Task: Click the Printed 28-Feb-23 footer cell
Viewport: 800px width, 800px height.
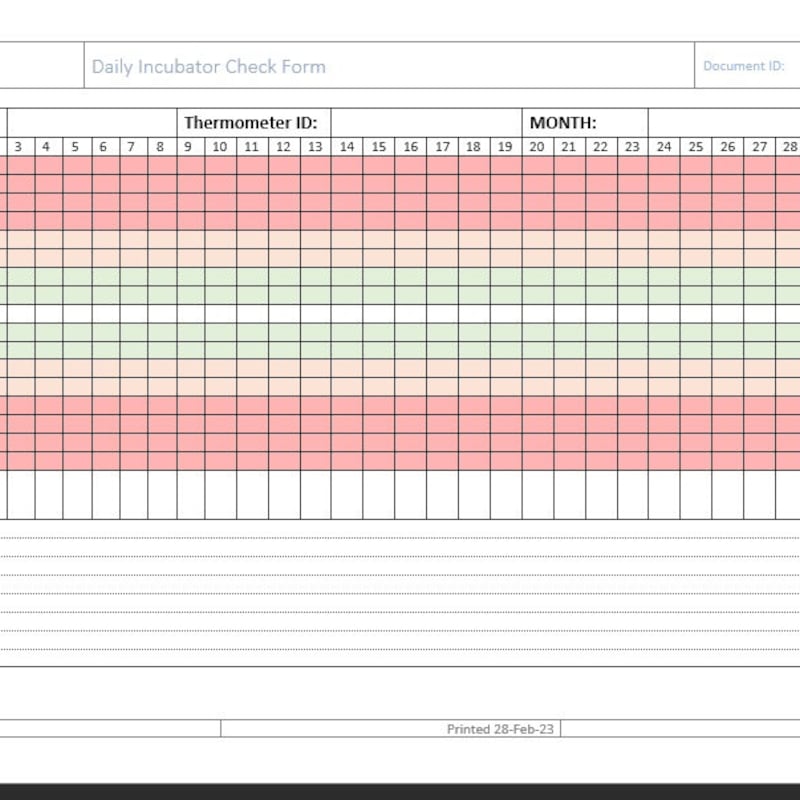Action: click(500, 729)
